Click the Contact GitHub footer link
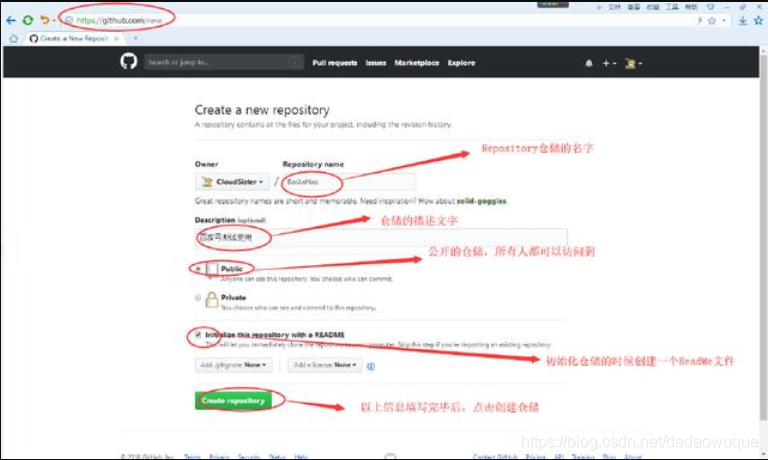This screenshot has width=768, height=460. pyautogui.click(x=495, y=457)
